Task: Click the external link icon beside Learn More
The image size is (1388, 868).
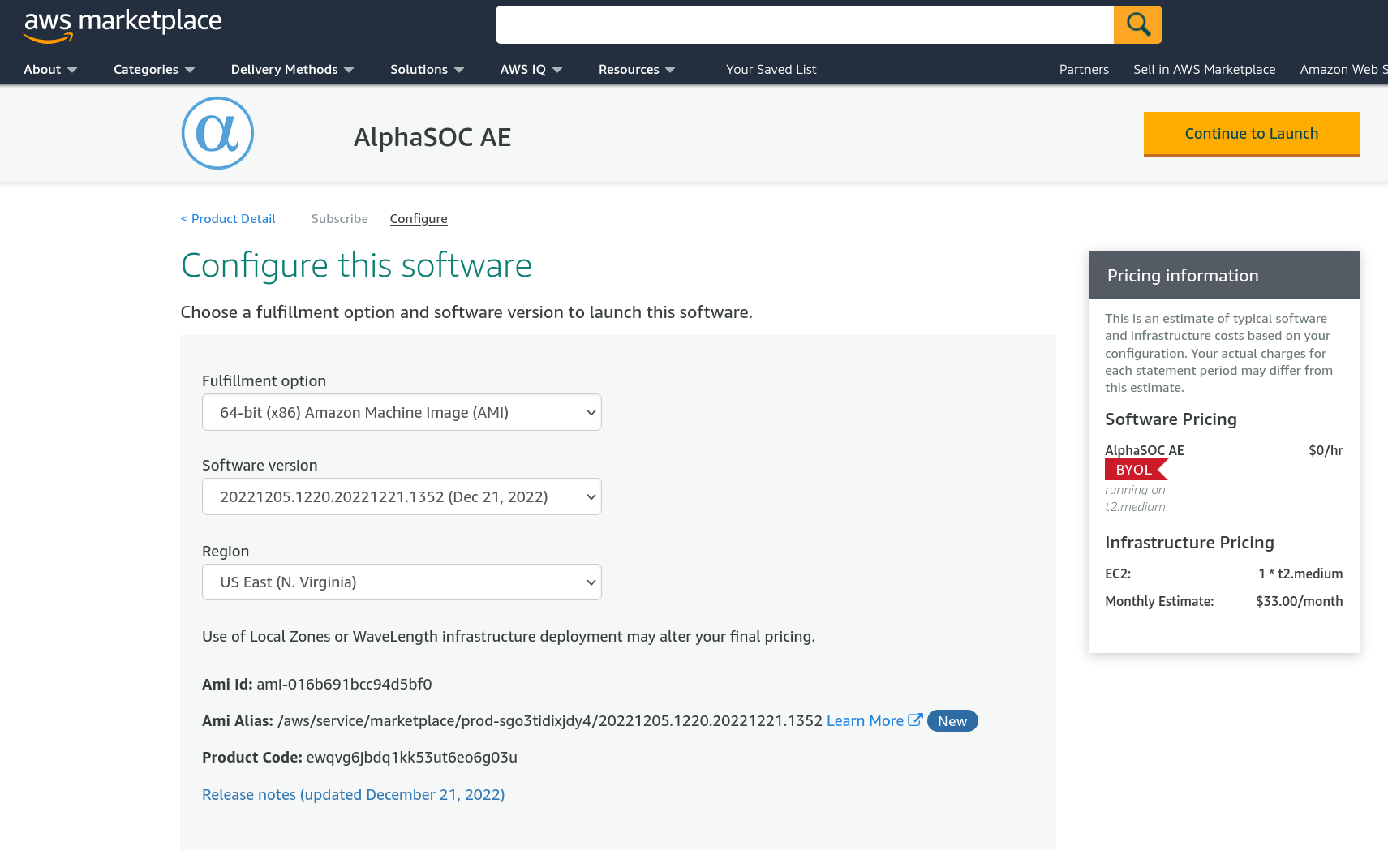Action: tap(915, 720)
